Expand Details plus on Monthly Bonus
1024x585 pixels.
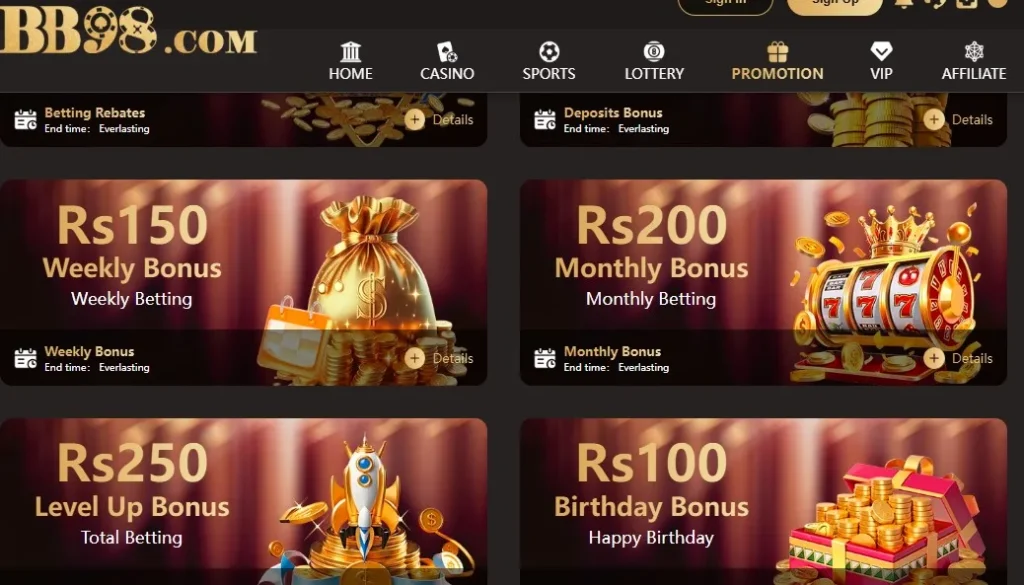(x=934, y=358)
